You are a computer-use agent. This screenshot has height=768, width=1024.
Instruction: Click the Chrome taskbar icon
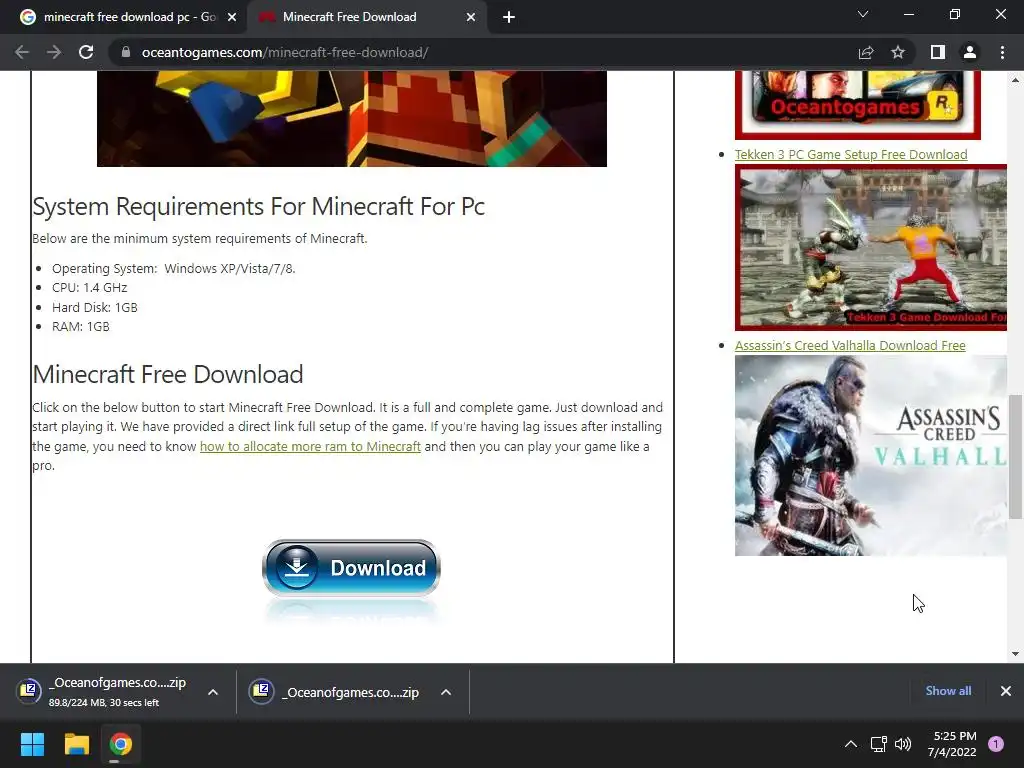121,744
